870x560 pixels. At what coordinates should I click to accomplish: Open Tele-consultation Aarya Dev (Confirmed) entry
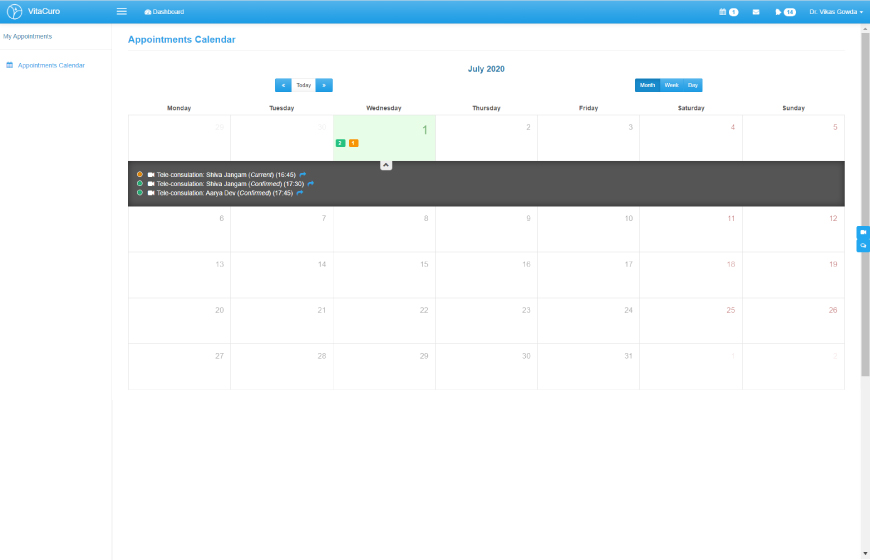[225, 193]
